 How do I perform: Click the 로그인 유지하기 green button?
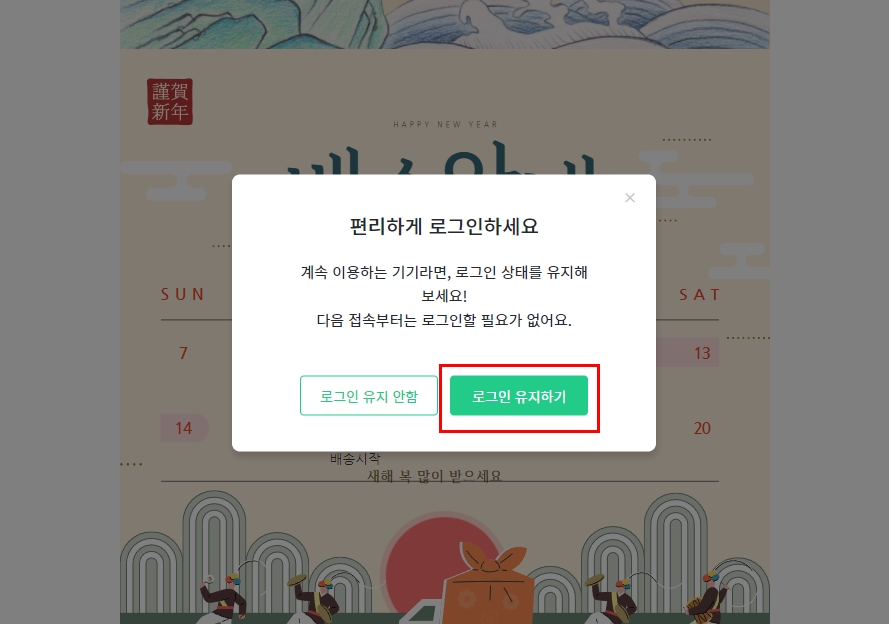point(519,396)
